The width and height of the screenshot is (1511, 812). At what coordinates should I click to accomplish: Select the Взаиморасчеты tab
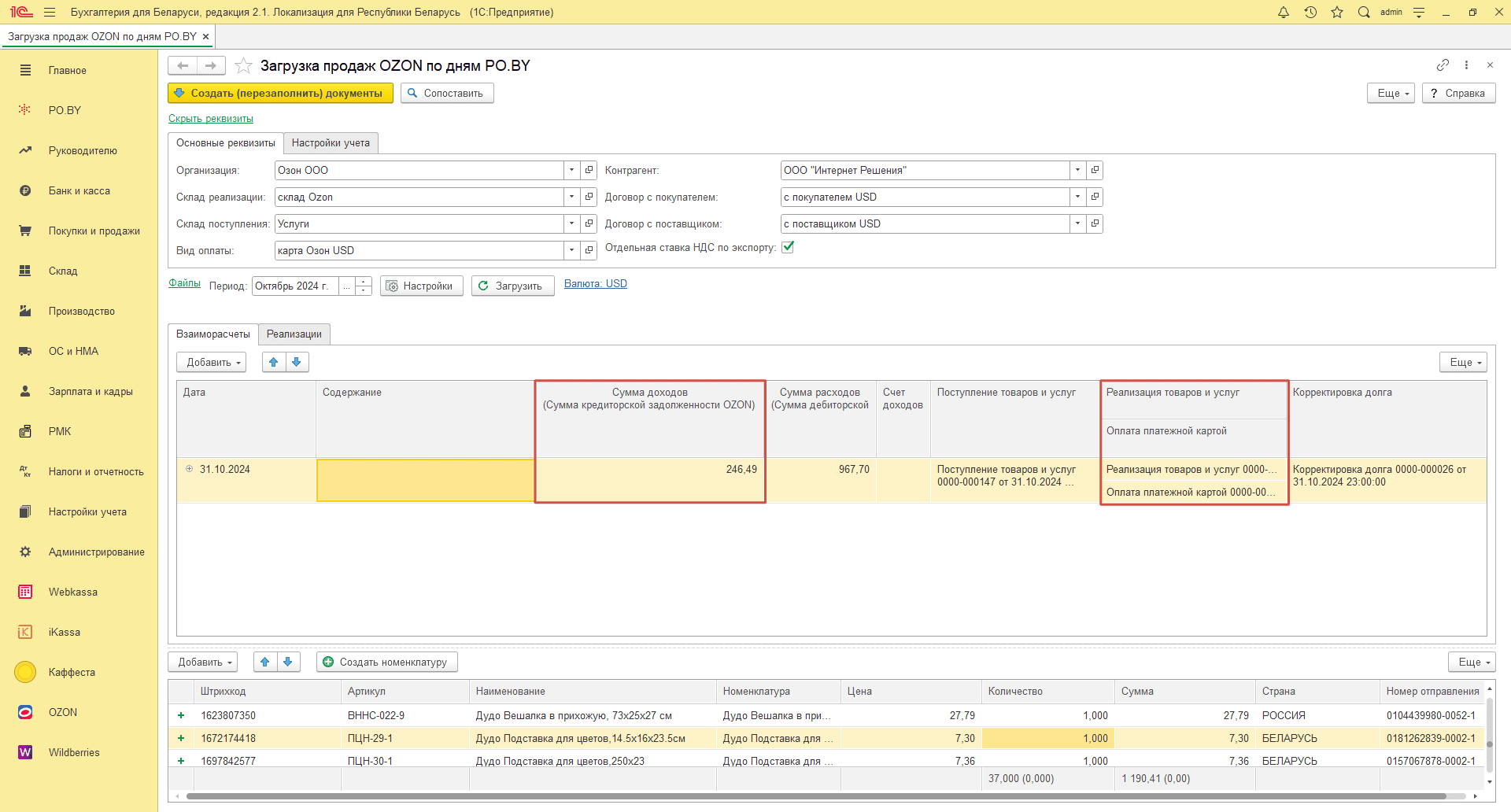click(x=213, y=334)
